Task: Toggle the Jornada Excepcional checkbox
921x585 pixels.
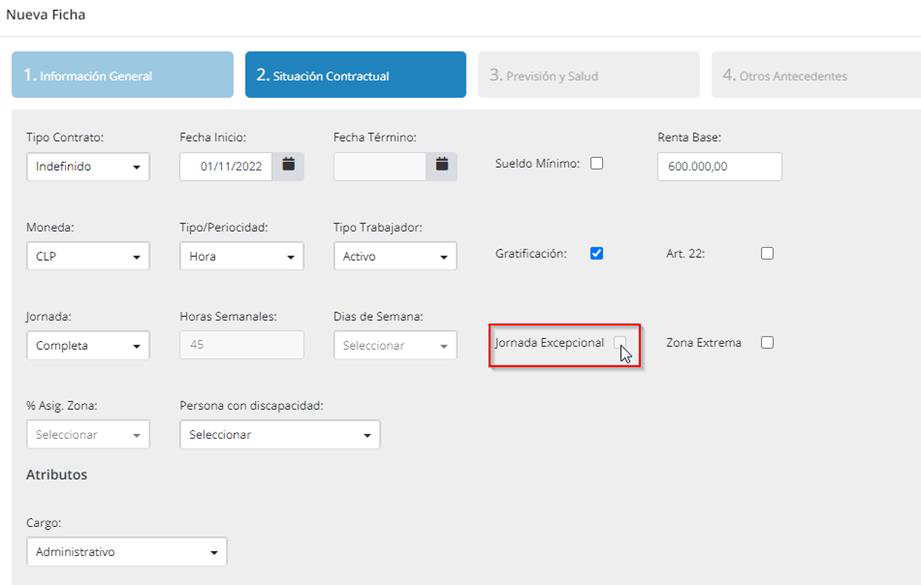Action: pos(620,343)
